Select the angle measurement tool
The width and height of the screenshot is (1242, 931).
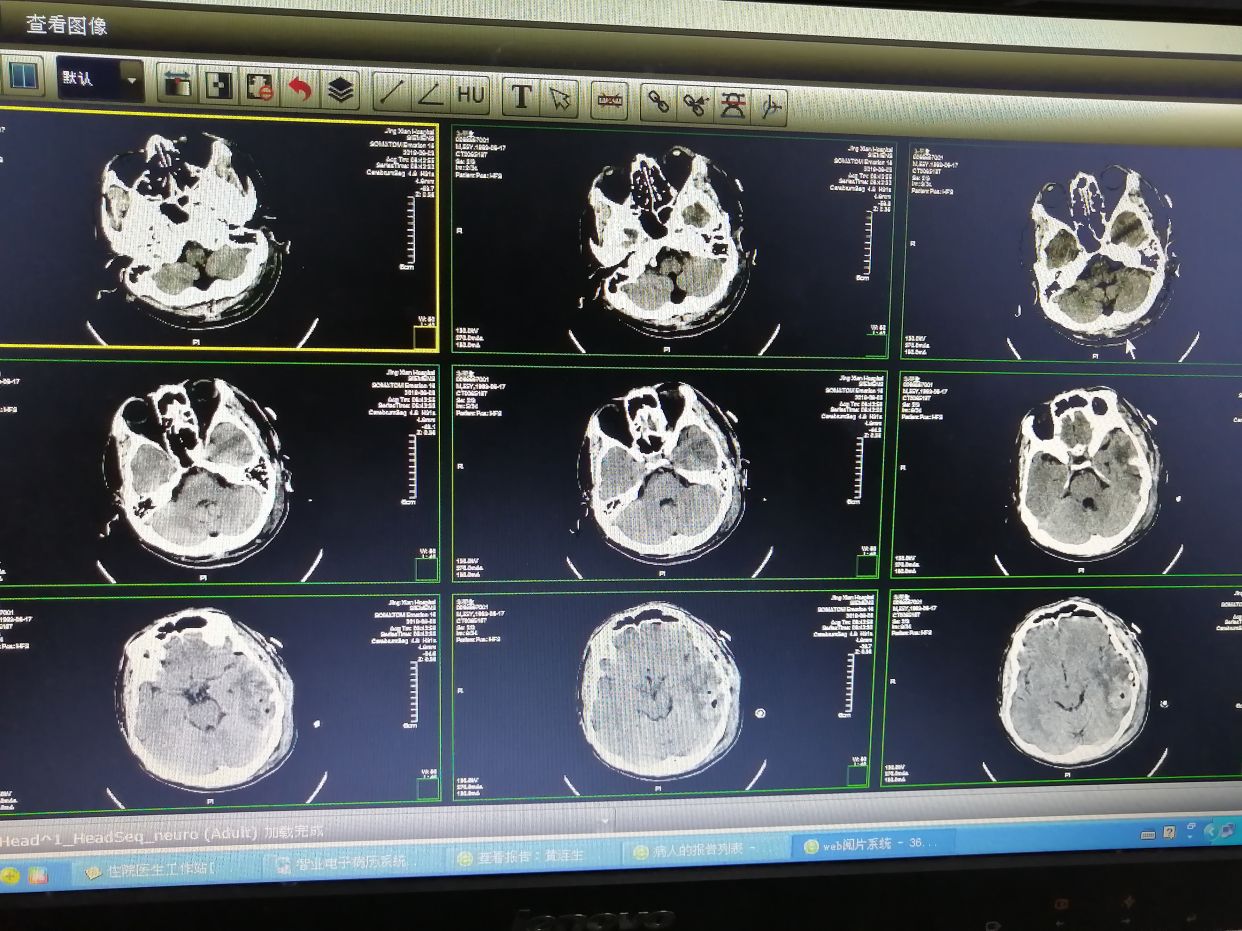[x=431, y=94]
